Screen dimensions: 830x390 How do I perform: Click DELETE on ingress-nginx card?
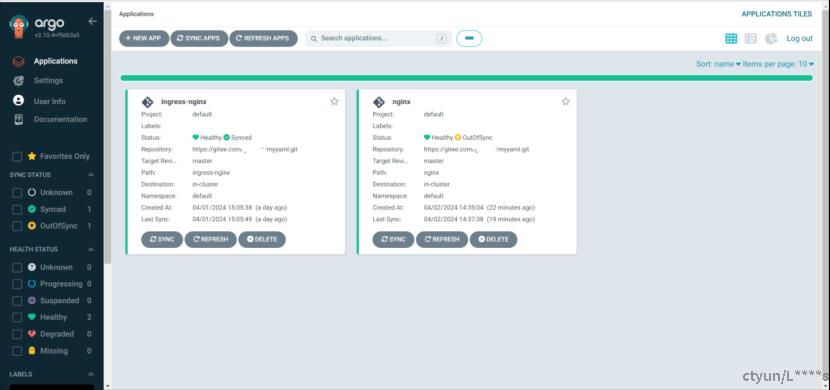click(262, 240)
